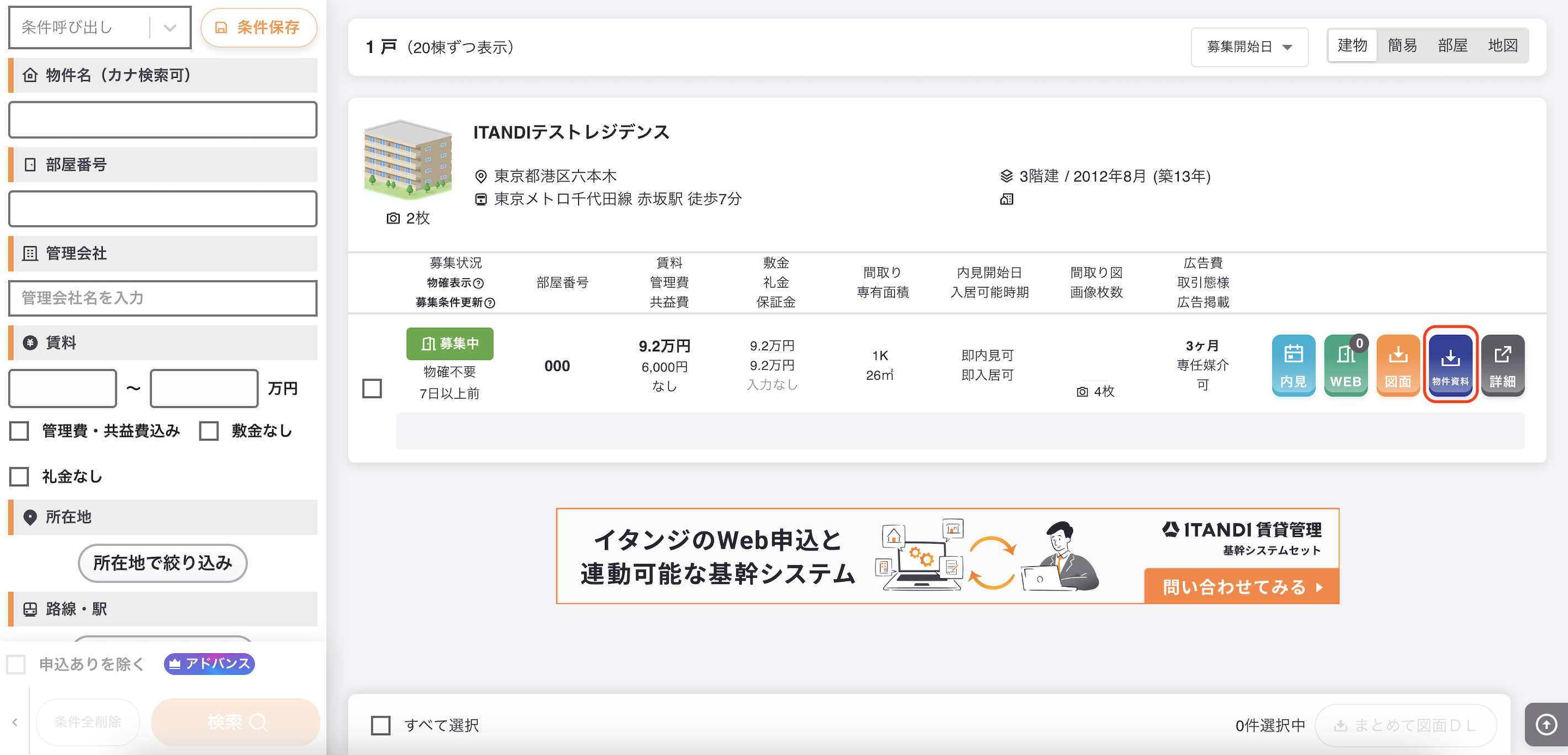The width and height of the screenshot is (1568, 755).
Task: Check the 管理費・共益費込み checkbox
Action: 19,430
